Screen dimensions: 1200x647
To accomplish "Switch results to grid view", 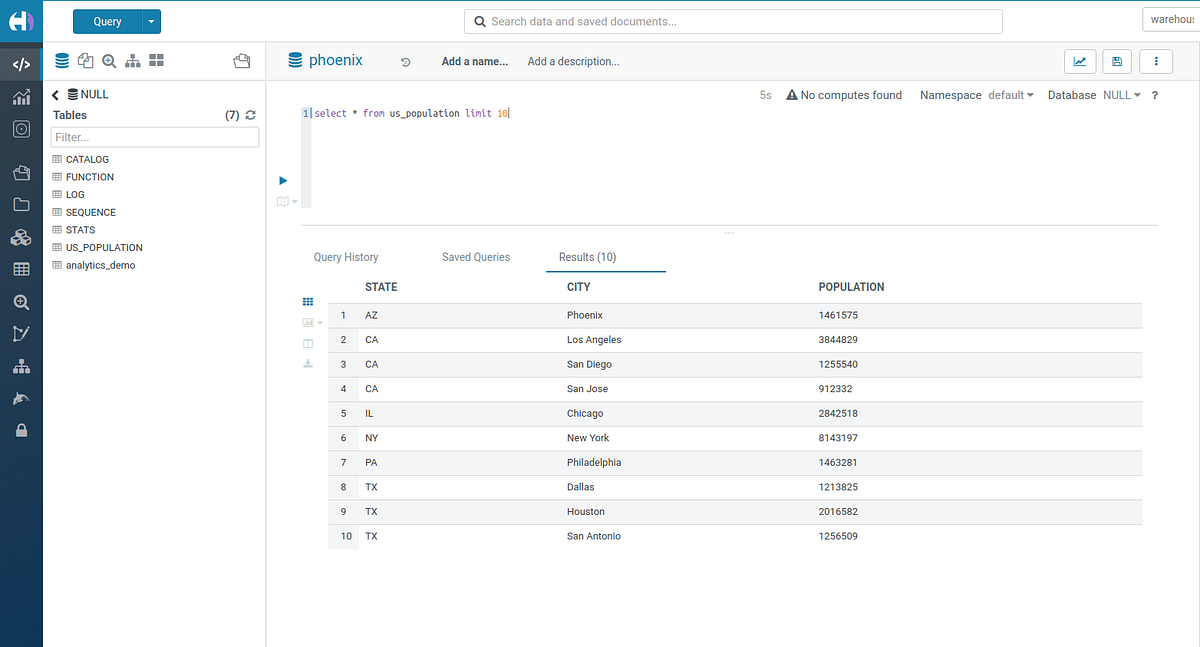I will pos(308,301).
